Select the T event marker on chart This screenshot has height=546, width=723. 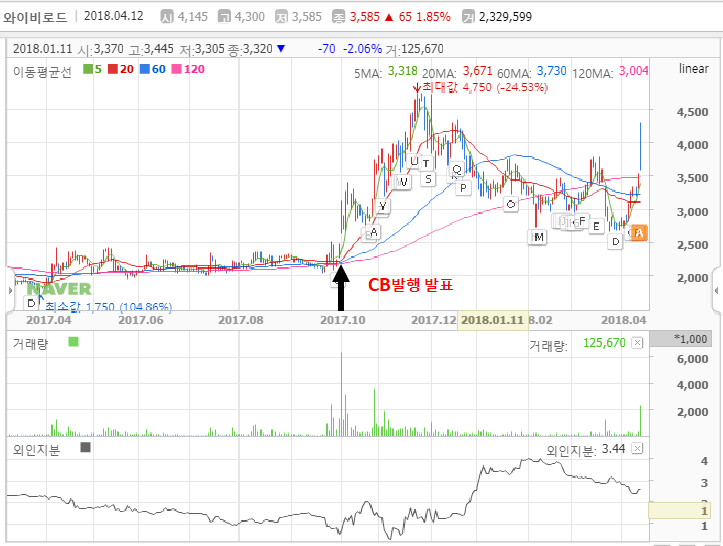[x=426, y=163]
